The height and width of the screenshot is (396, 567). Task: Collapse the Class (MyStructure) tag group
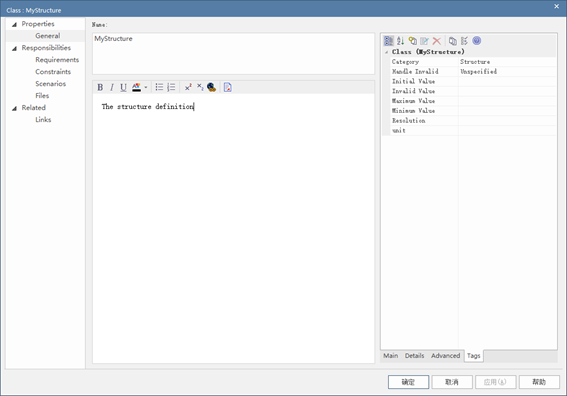coord(387,52)
